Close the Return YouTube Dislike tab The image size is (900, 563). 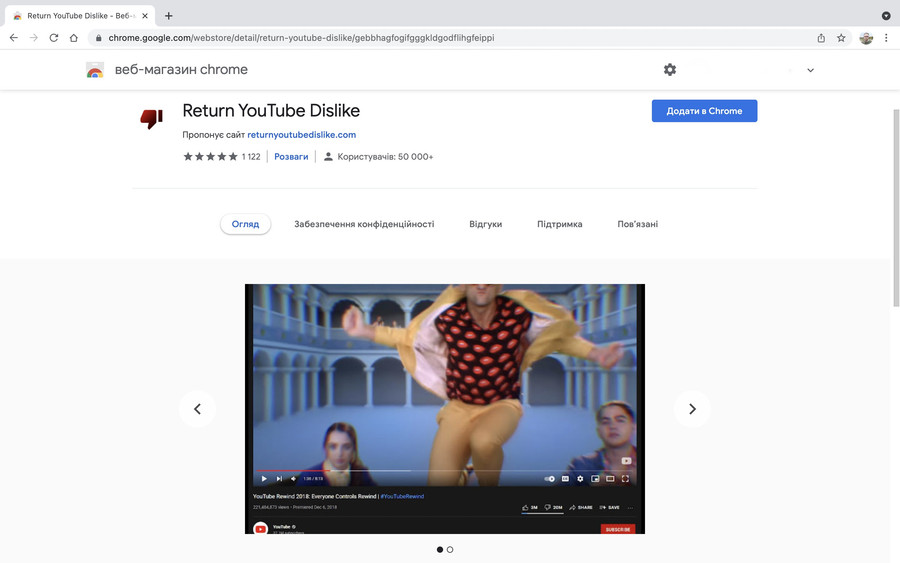(145, 16)
